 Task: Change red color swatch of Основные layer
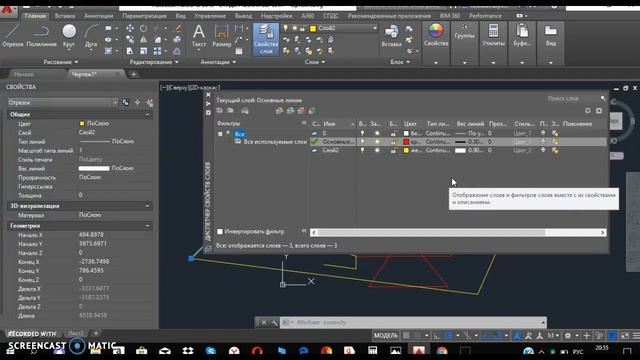(406, 142)
